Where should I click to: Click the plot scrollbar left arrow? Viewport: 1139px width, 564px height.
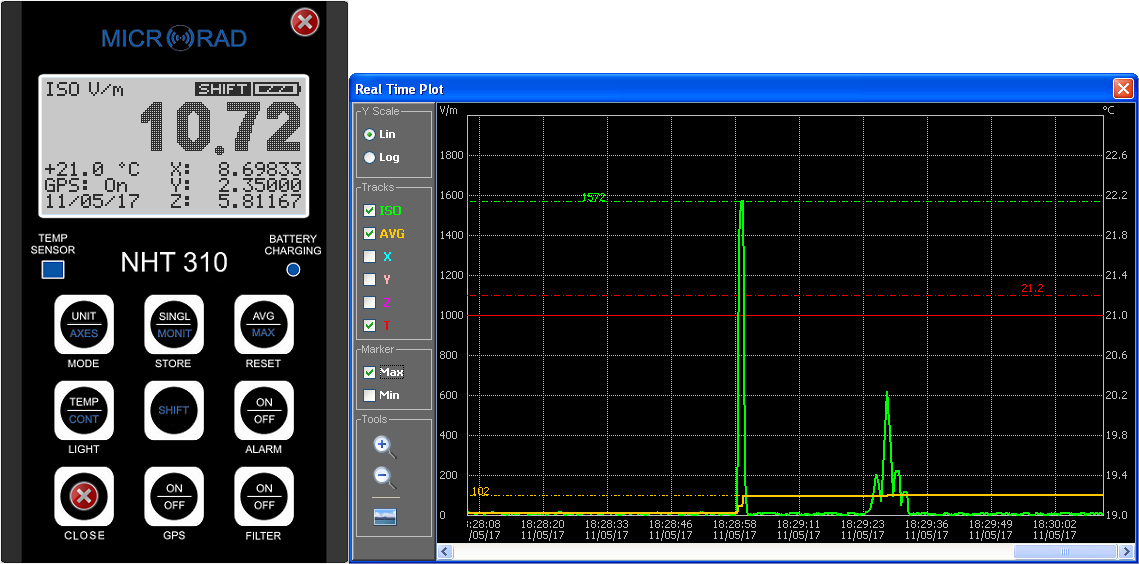[x=443, y=552]
